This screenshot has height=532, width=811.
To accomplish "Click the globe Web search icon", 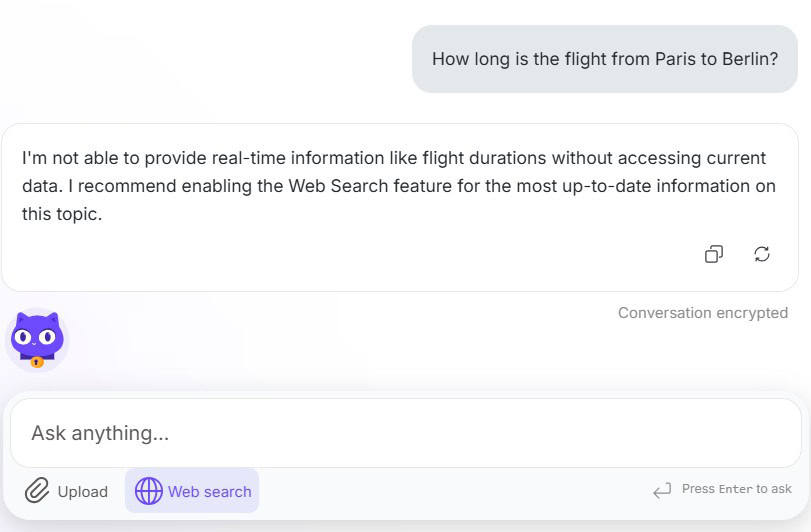I will pyautogui.click(x=148, y=491).
